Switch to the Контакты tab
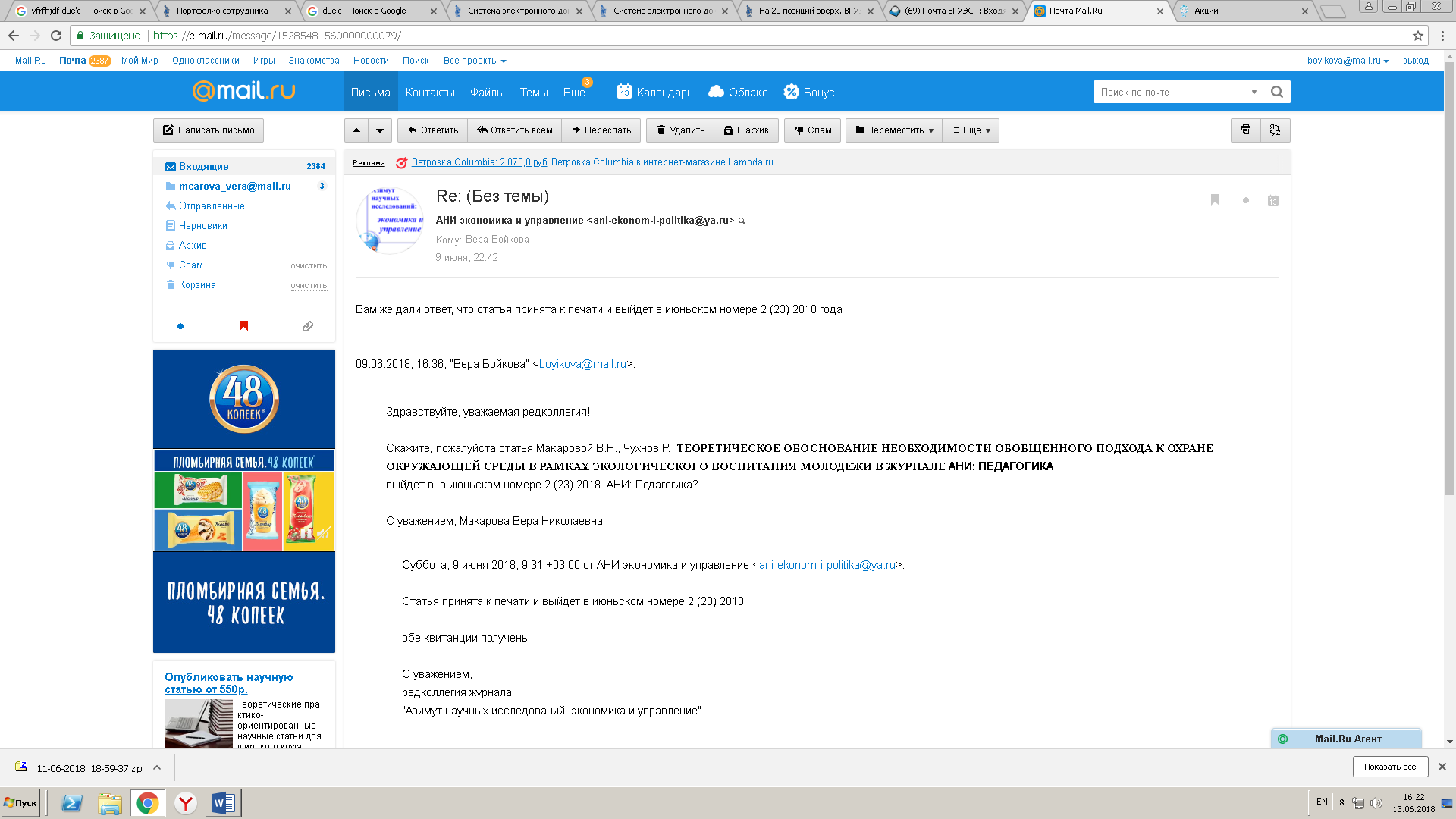 430,93
